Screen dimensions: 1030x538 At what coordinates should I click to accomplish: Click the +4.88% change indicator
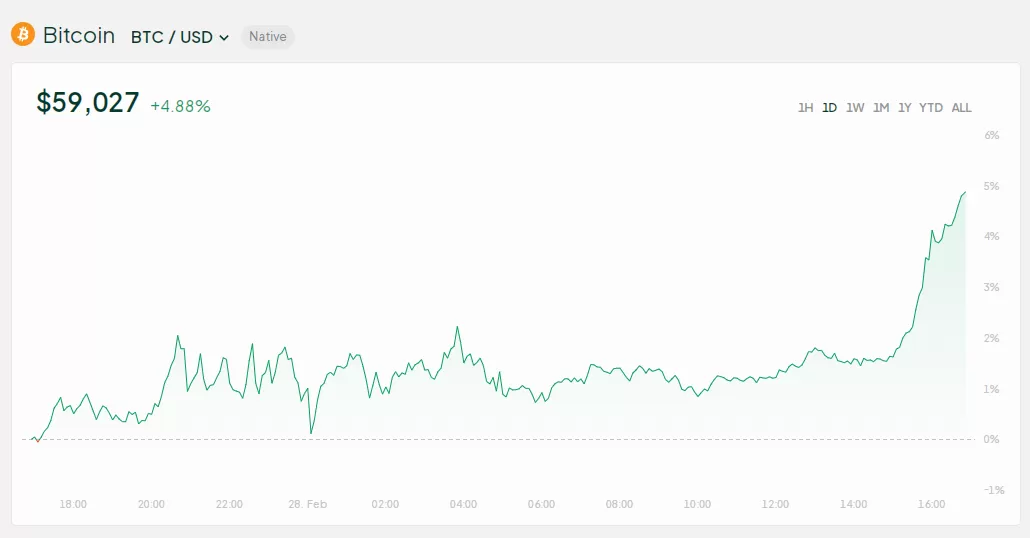point(181,106)
